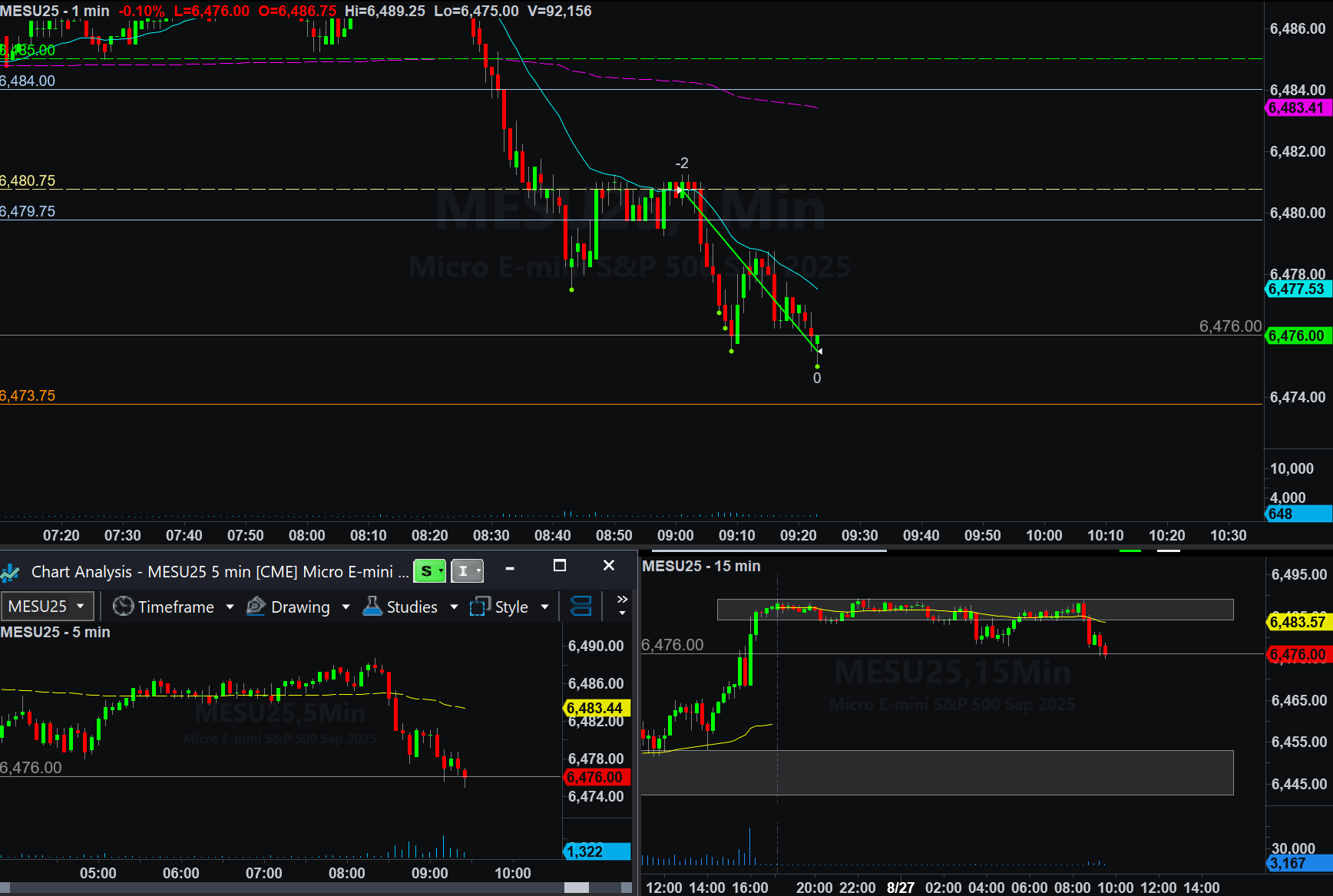Viewport: 1333px width, 896px height.
Task: Click the MESU25 - 15 min chart title
Action: click(701, 567)
